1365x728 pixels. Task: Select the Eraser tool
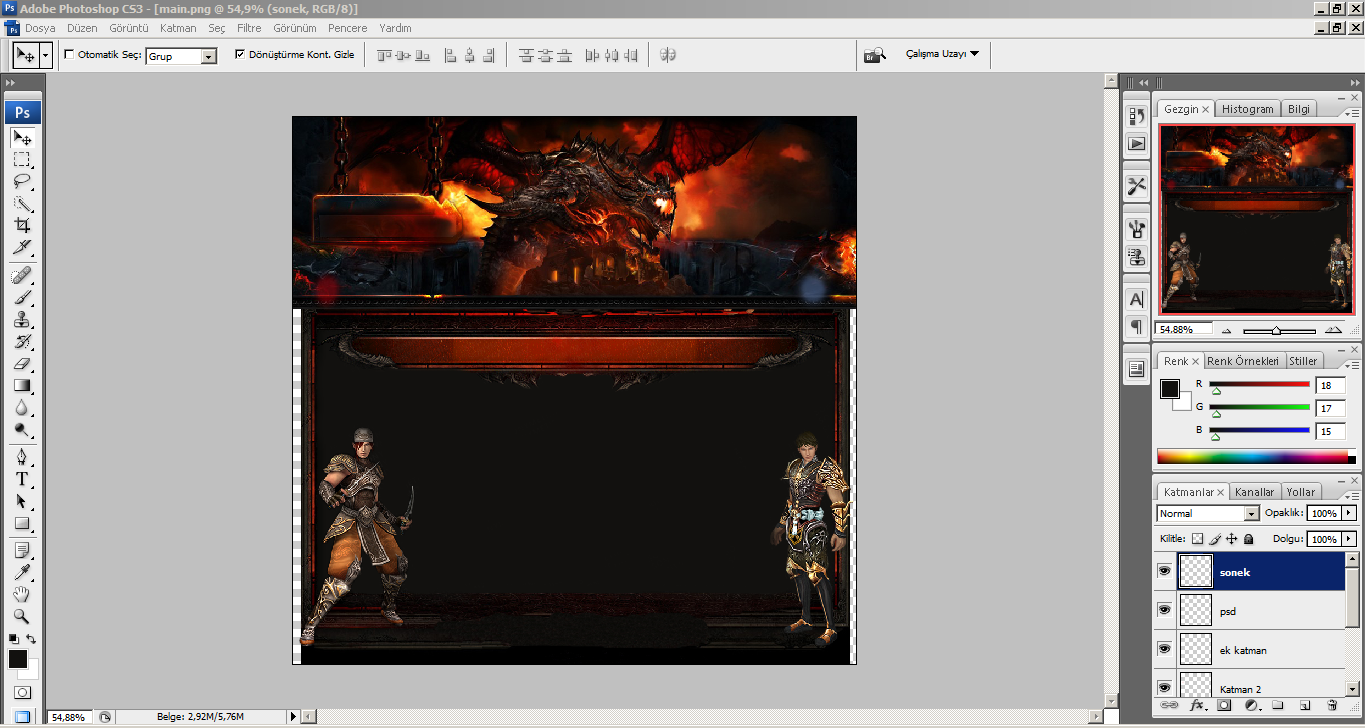point(22,364)
